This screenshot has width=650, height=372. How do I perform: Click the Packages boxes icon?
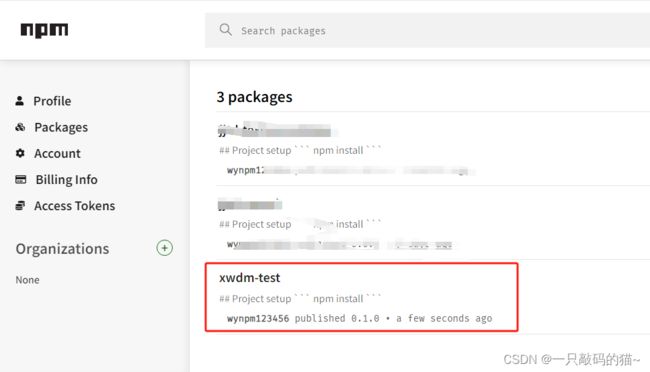tap(20, 127)
